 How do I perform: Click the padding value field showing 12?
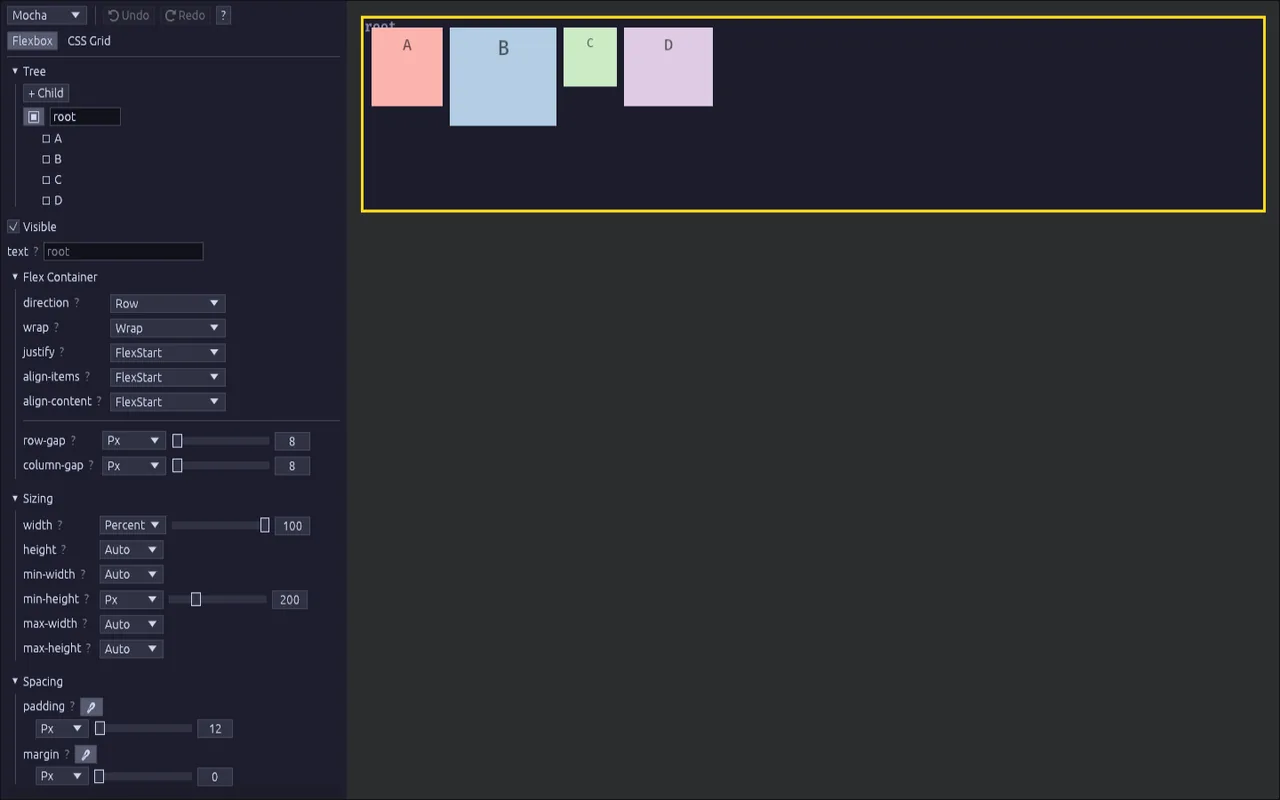point(215,729)
